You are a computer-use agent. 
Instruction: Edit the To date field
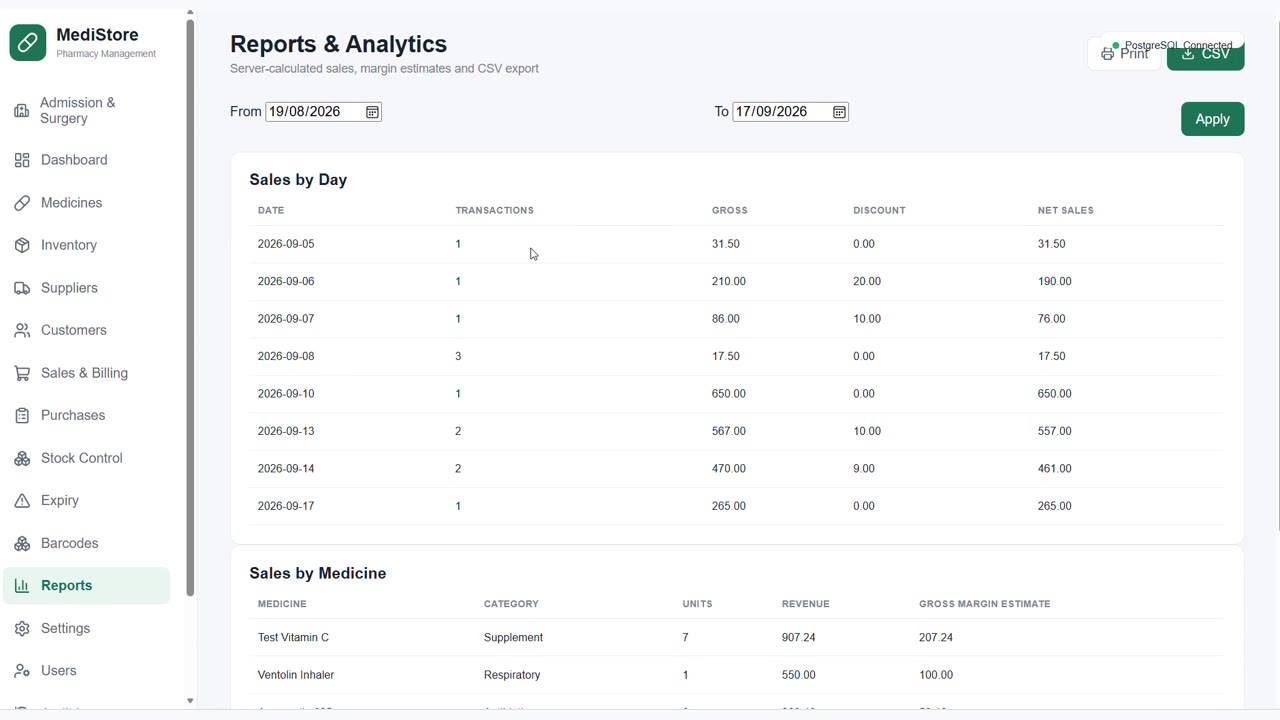point(791,112)
